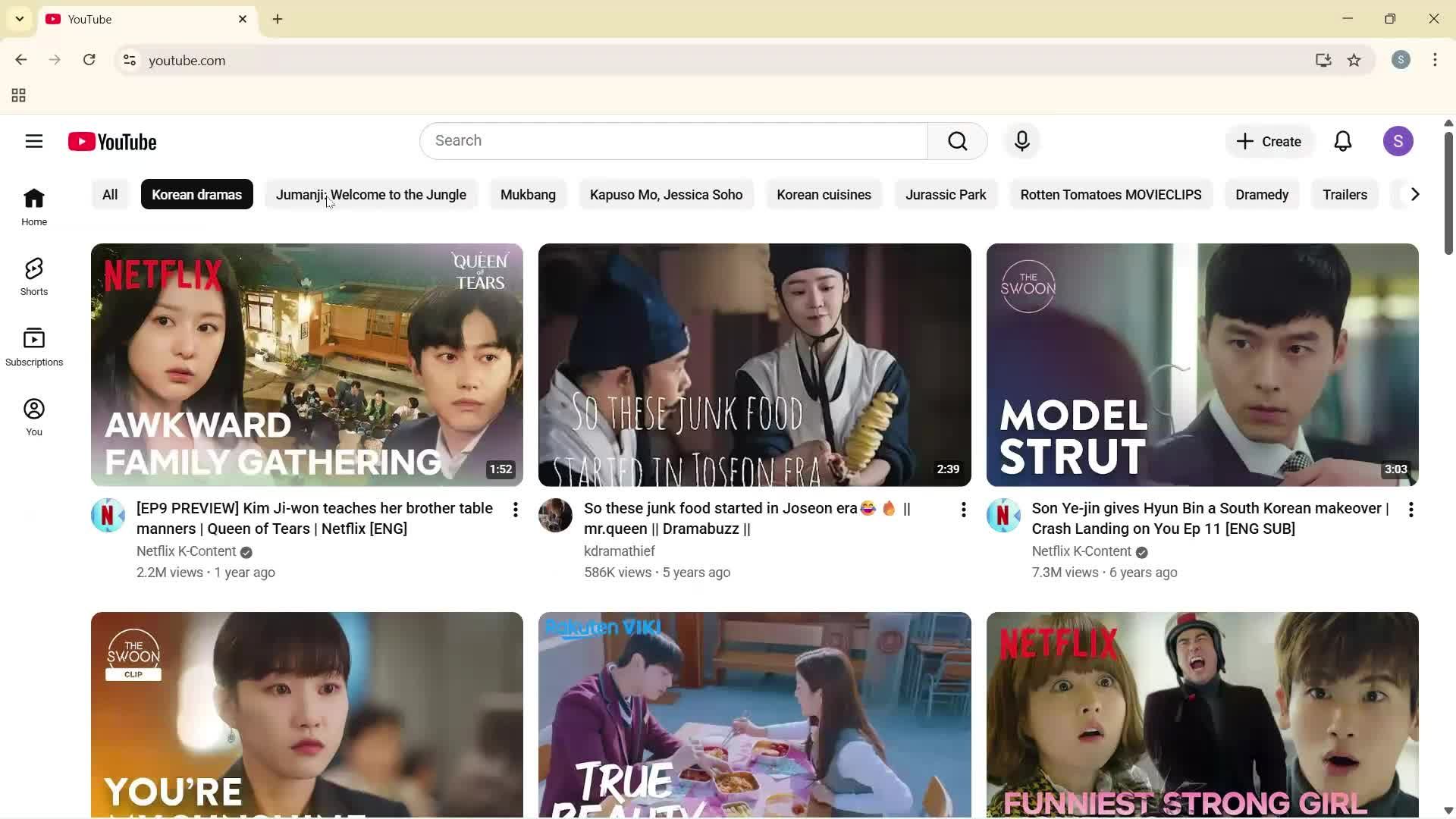Select the Korean dramas filter chip

click(x=196, y=194)
